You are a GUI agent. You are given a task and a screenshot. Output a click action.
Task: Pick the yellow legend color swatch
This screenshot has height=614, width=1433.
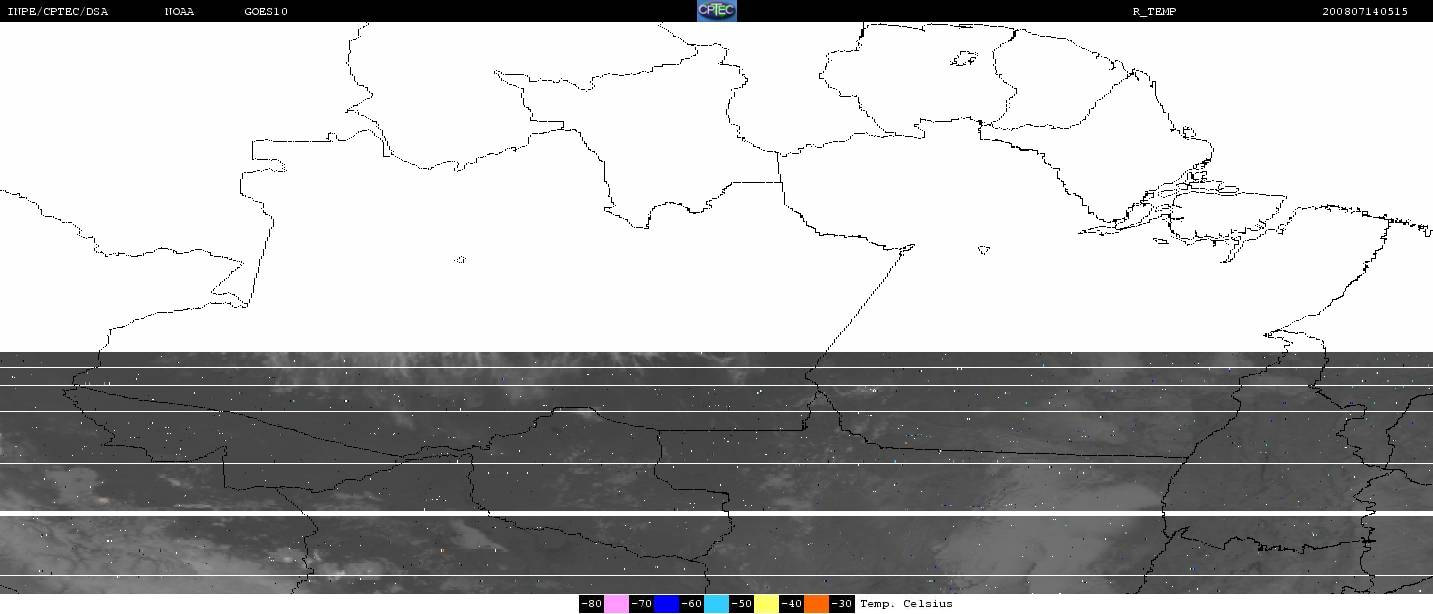click(x=766, y=604)
